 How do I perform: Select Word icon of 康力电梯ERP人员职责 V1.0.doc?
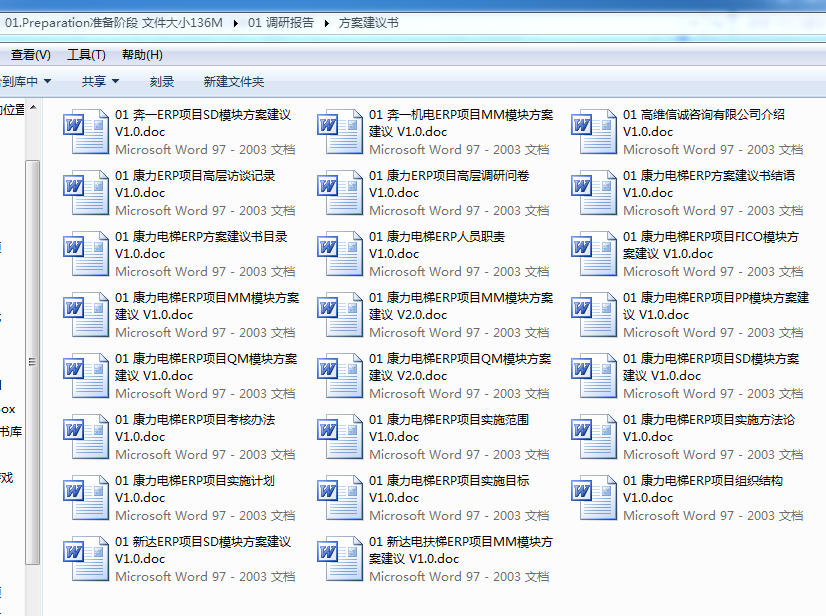click(x=340, y=253)
